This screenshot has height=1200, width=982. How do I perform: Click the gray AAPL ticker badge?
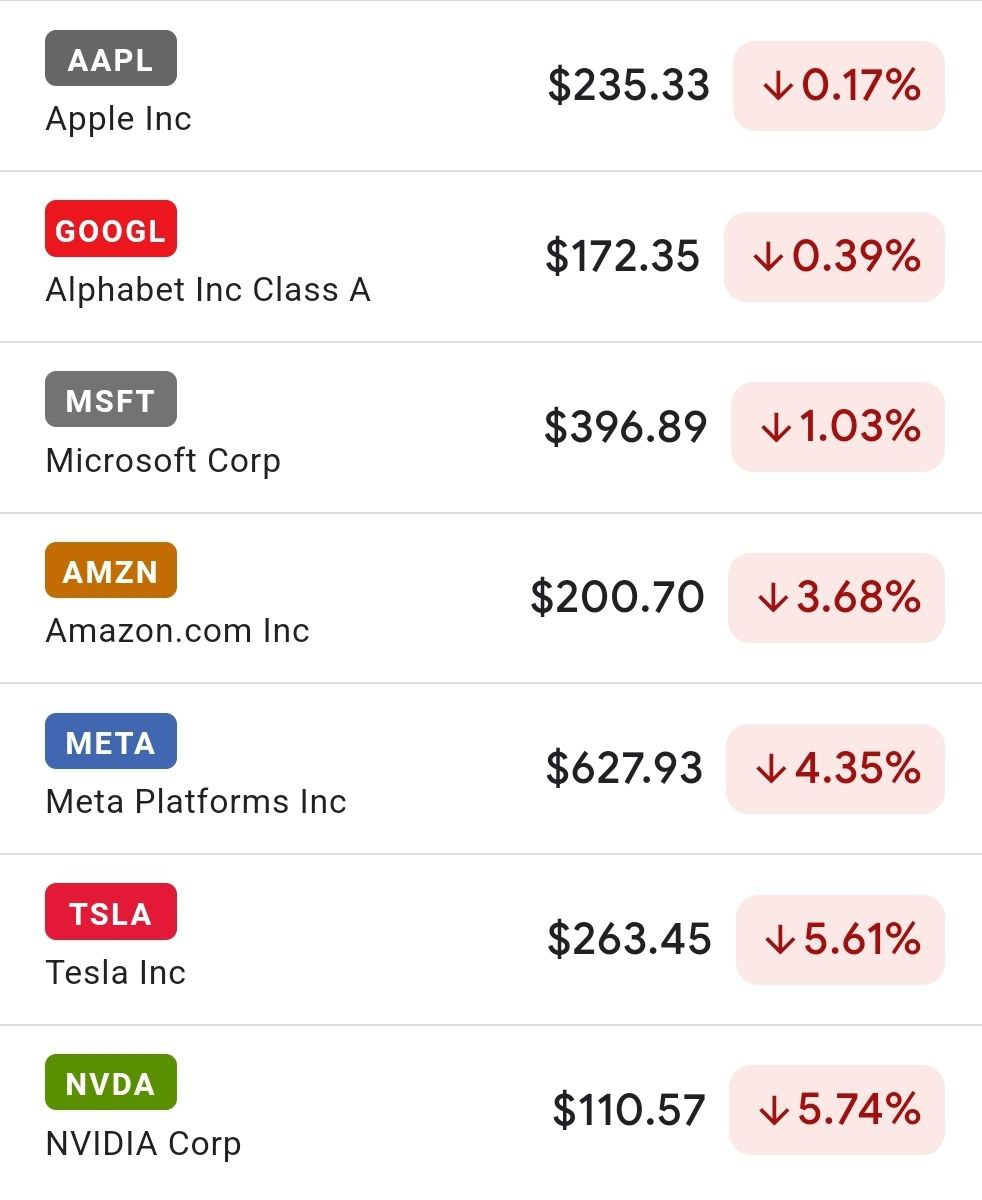tap(111, 58)
